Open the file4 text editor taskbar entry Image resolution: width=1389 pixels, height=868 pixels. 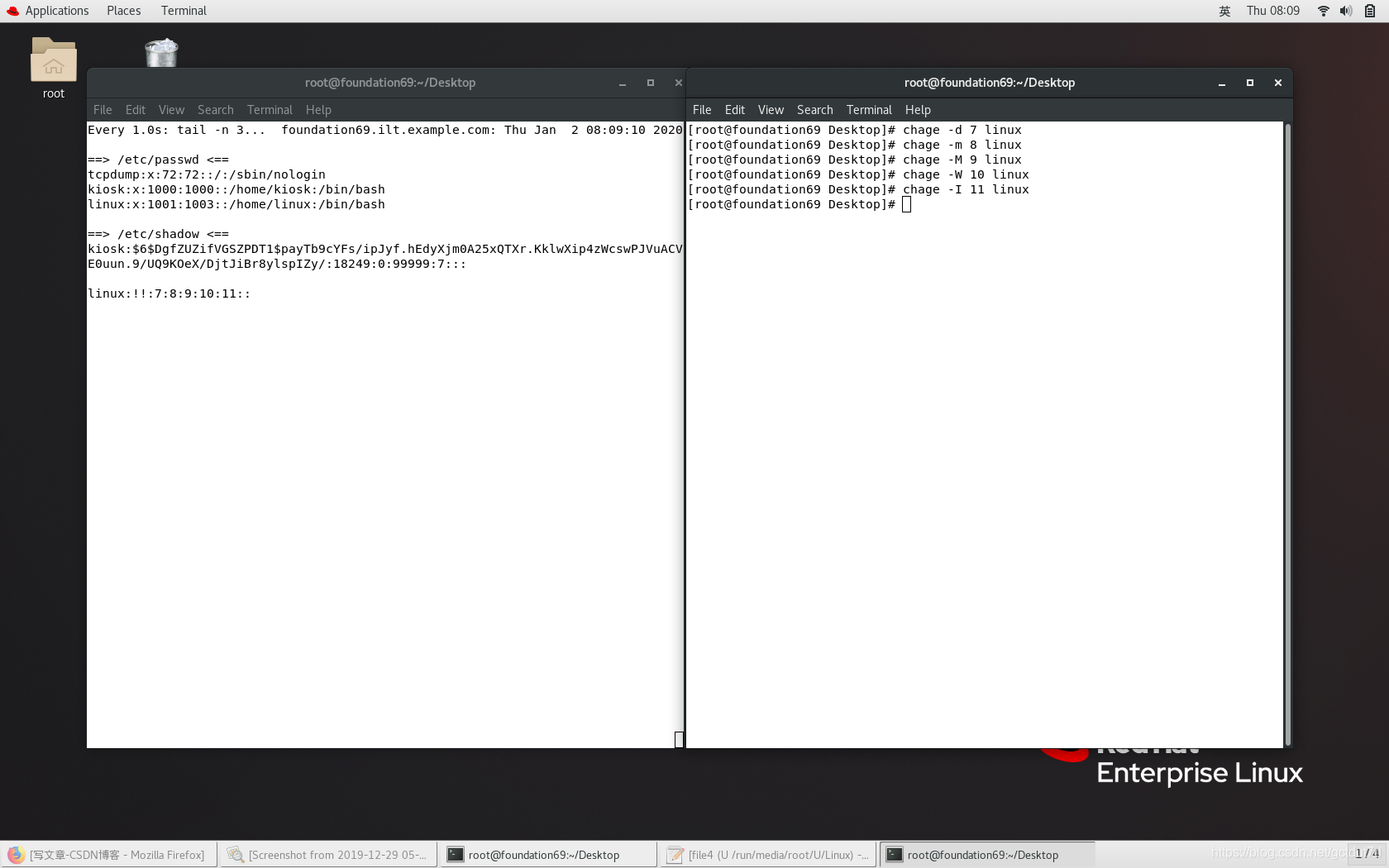(768, 855)
